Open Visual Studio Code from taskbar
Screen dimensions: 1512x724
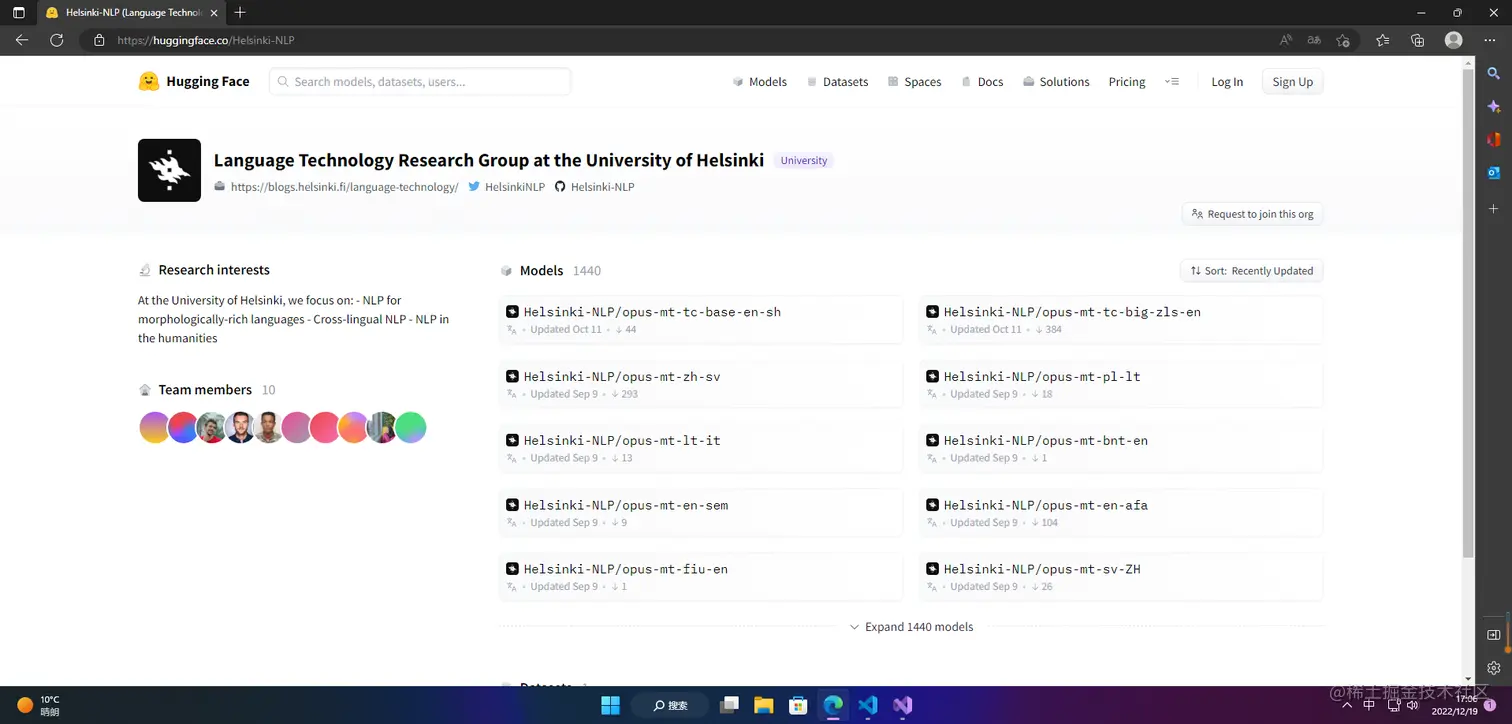tap(867, 705)
